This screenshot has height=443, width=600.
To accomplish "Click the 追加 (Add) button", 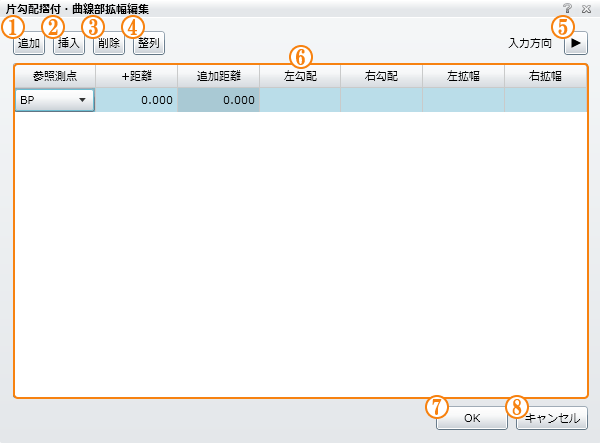I will 29,43.
